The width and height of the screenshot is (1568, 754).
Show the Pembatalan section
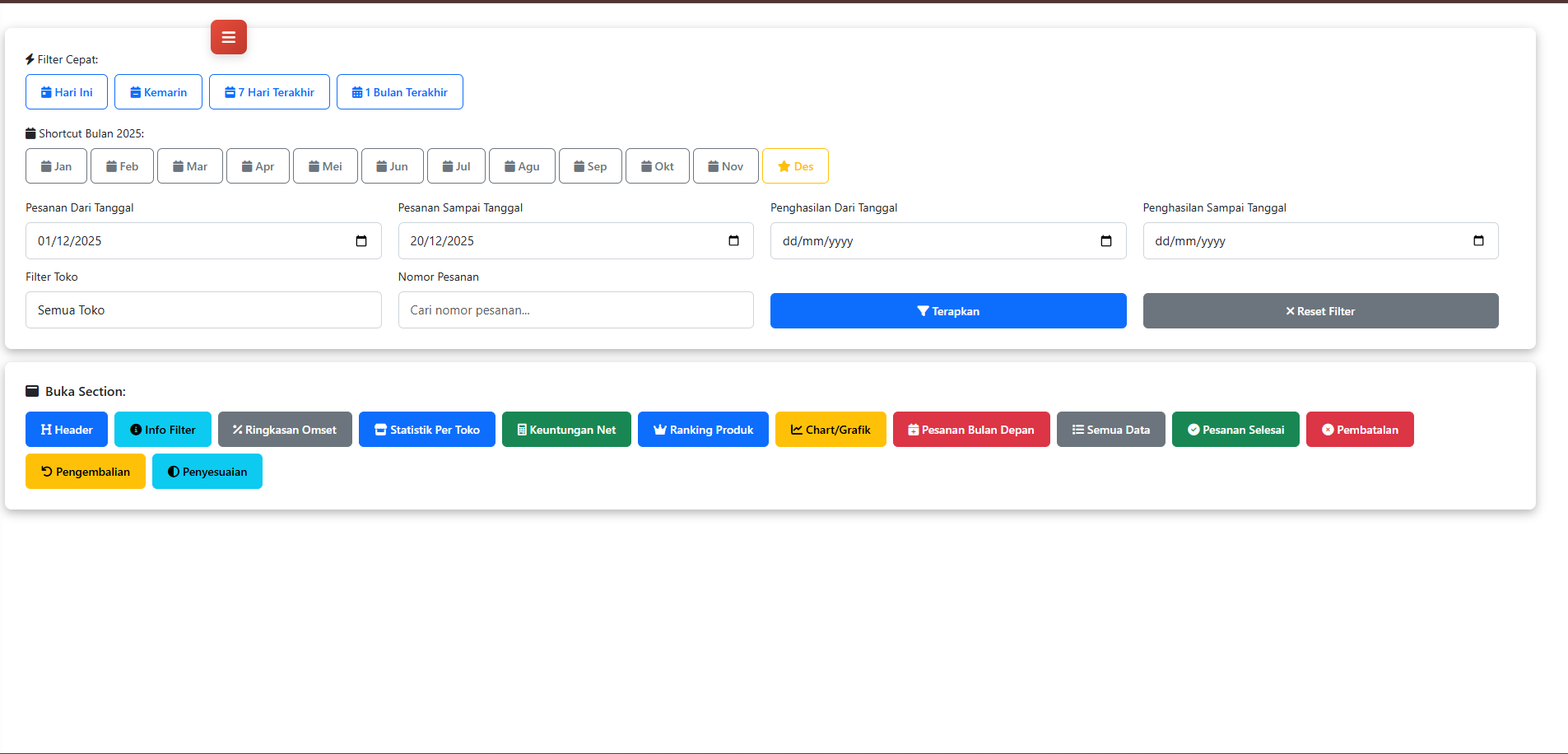[x=1359, y=430]
